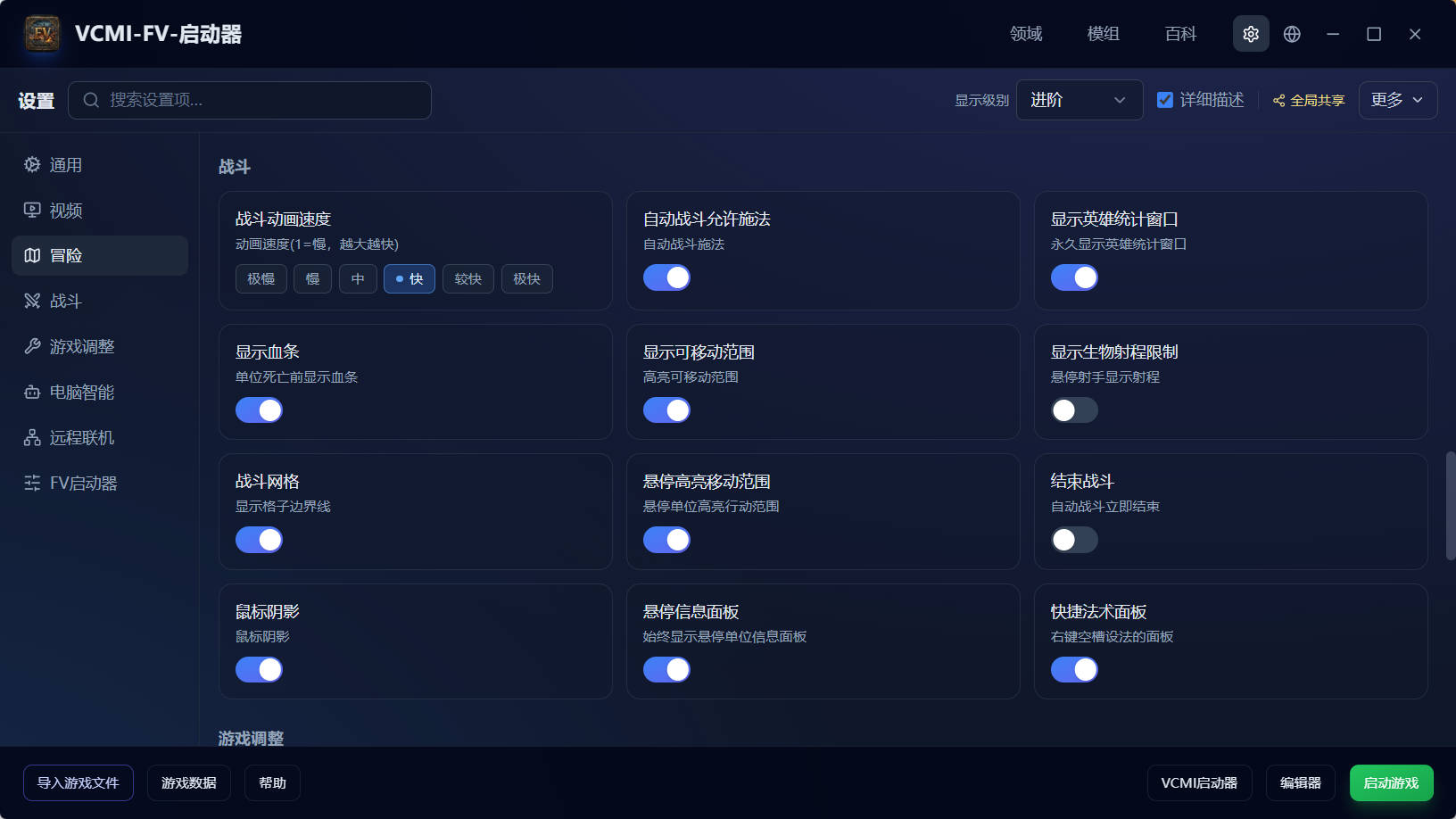
Task: Toggle the 快捷法术面板 switch
Action: pos(1074,670)
